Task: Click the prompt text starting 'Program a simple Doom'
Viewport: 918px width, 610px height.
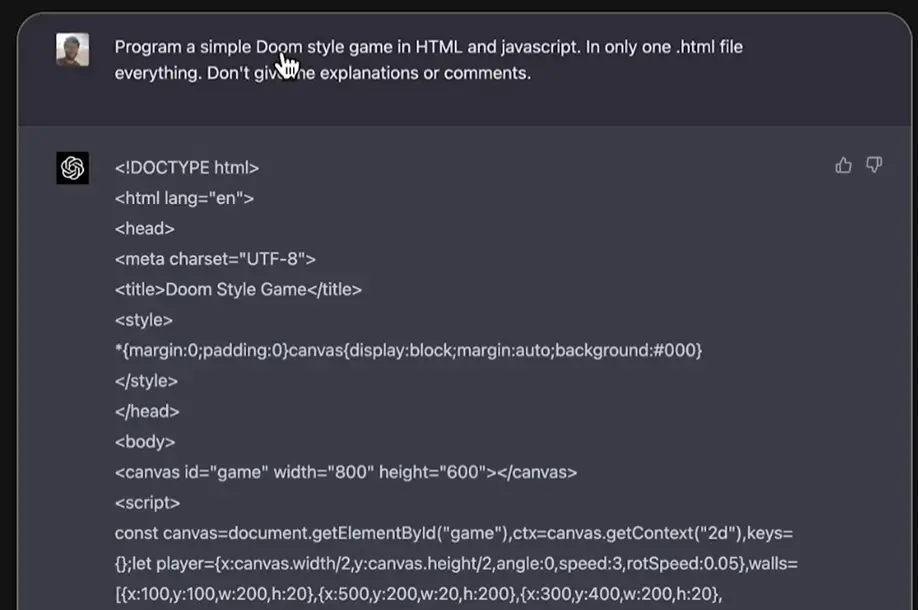Action: pyautogui.click(x=429, y=47)
